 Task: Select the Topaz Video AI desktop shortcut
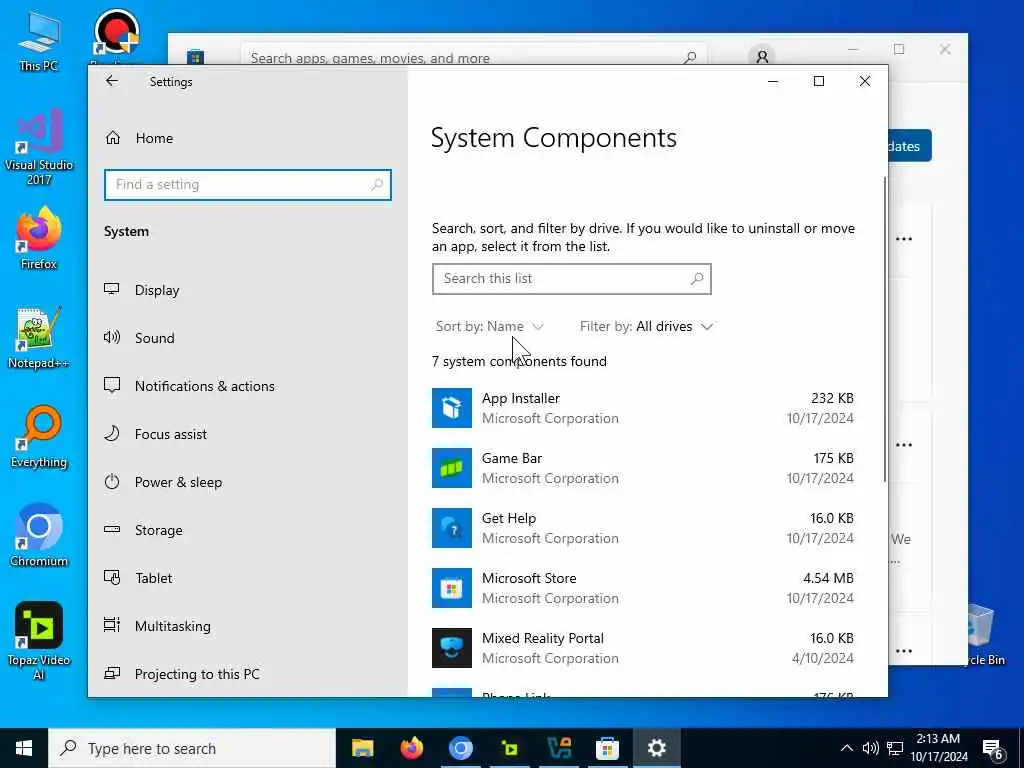[x=39, y=640]
